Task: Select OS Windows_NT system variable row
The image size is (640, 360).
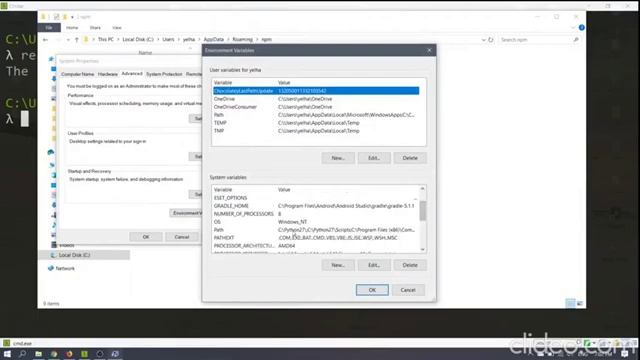Action: tap(315, 222)
